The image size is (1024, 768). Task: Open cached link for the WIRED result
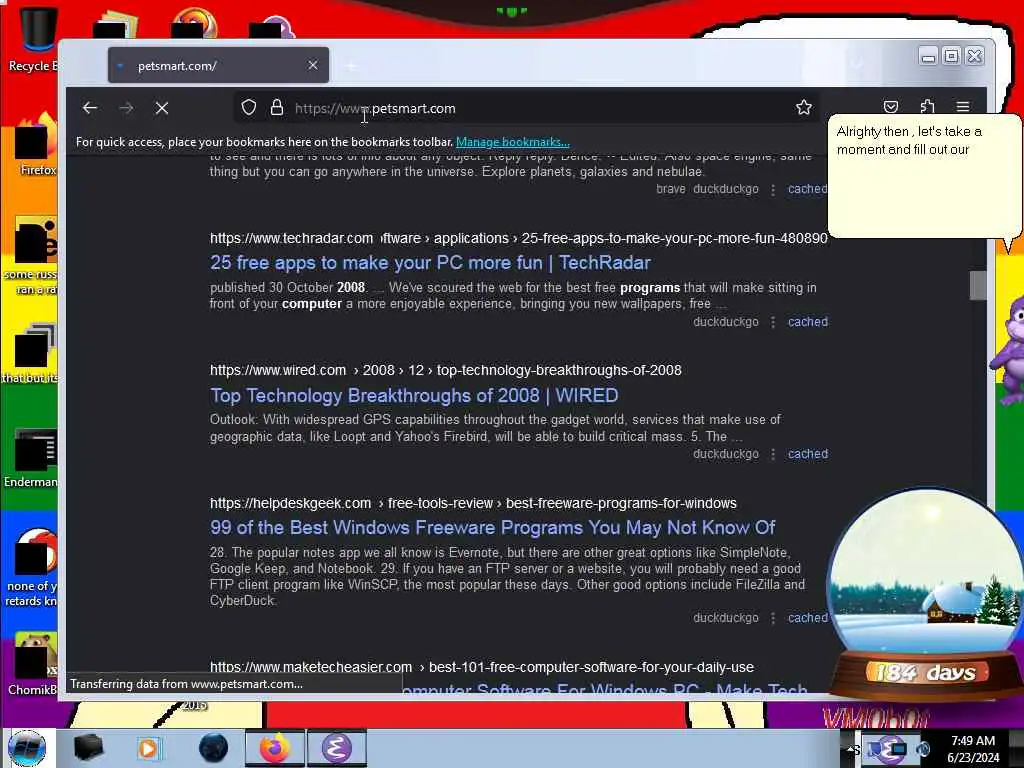(808, 454)
